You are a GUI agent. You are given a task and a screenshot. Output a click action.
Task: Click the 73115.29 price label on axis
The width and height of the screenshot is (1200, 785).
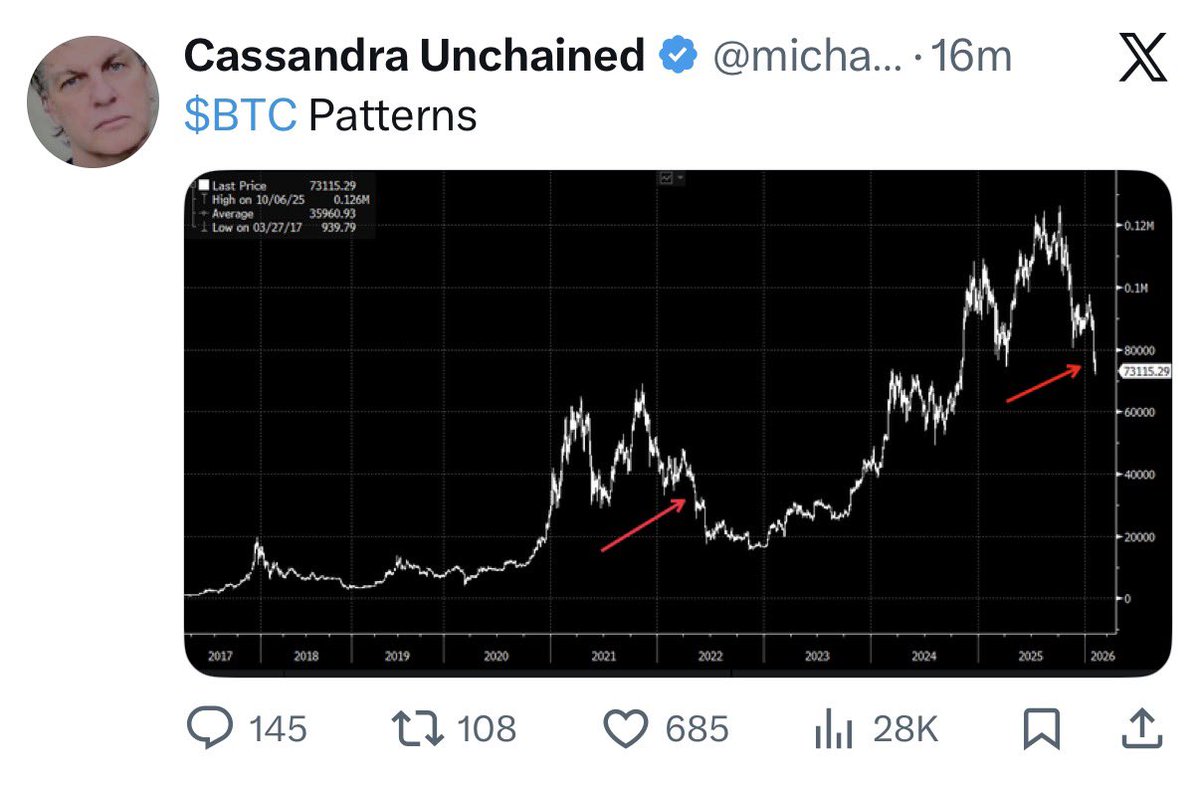tap(1145, 371)
